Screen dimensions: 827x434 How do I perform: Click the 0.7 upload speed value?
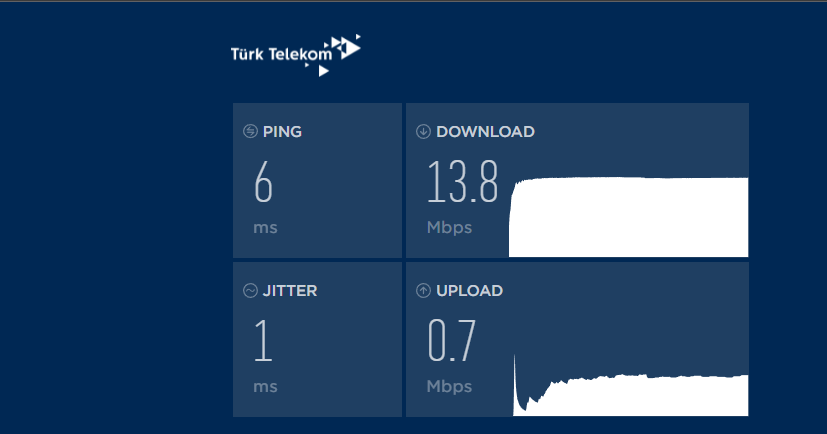pos(451,341)
